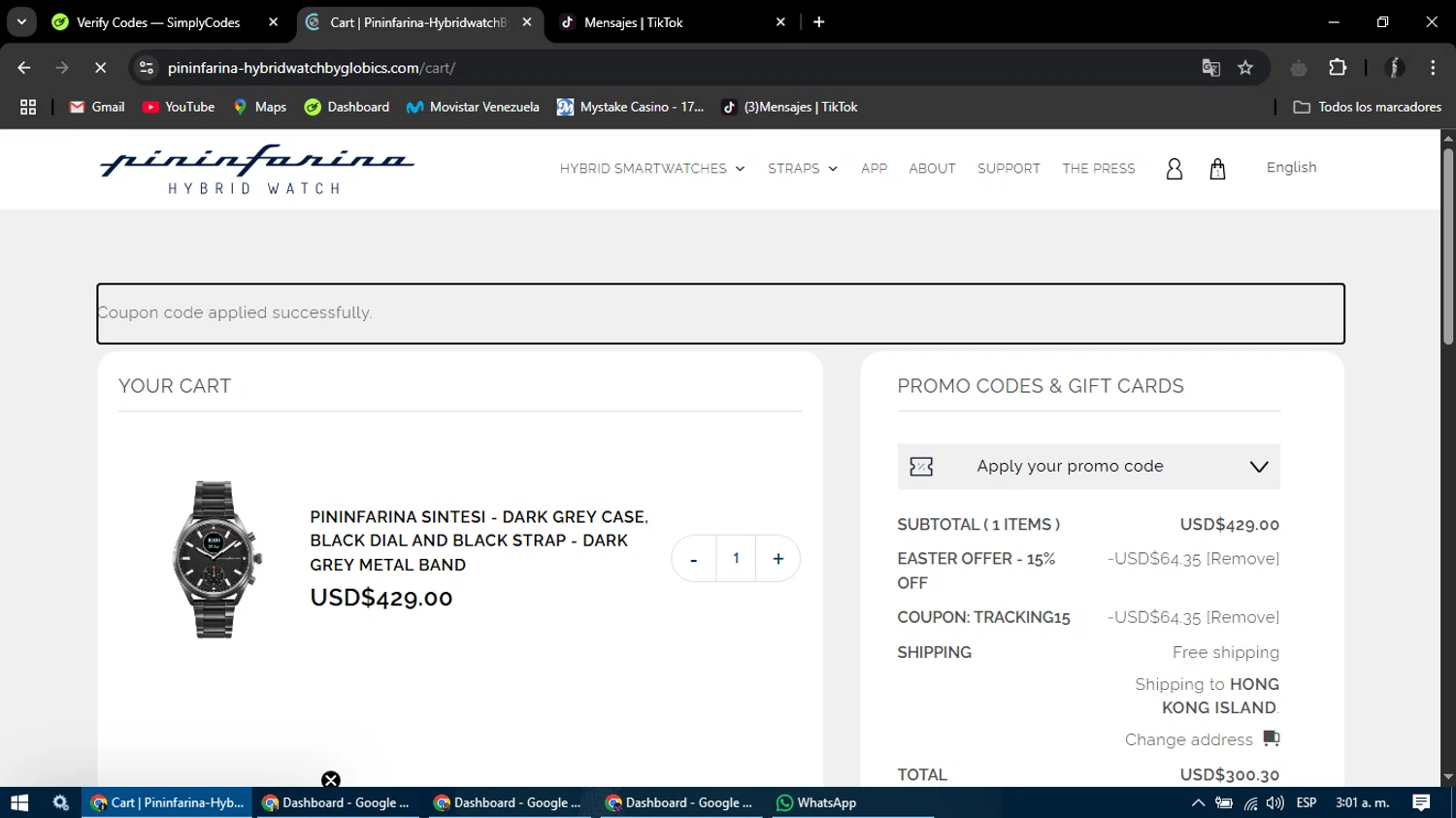
Task: Open the shopping bag cart icon
Action: click(x=1217, y=170)
